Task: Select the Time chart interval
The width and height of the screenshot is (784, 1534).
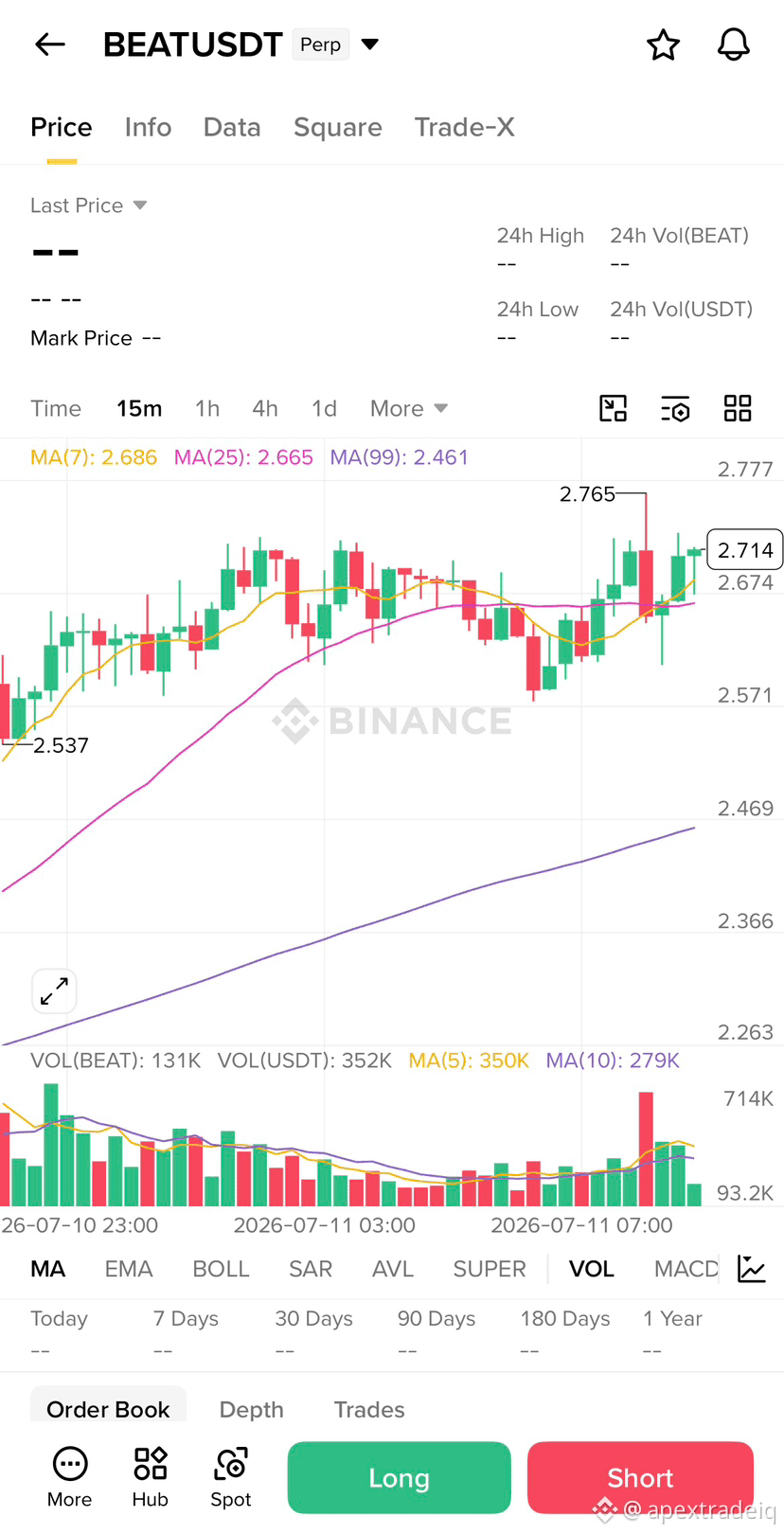Action: 56,408
